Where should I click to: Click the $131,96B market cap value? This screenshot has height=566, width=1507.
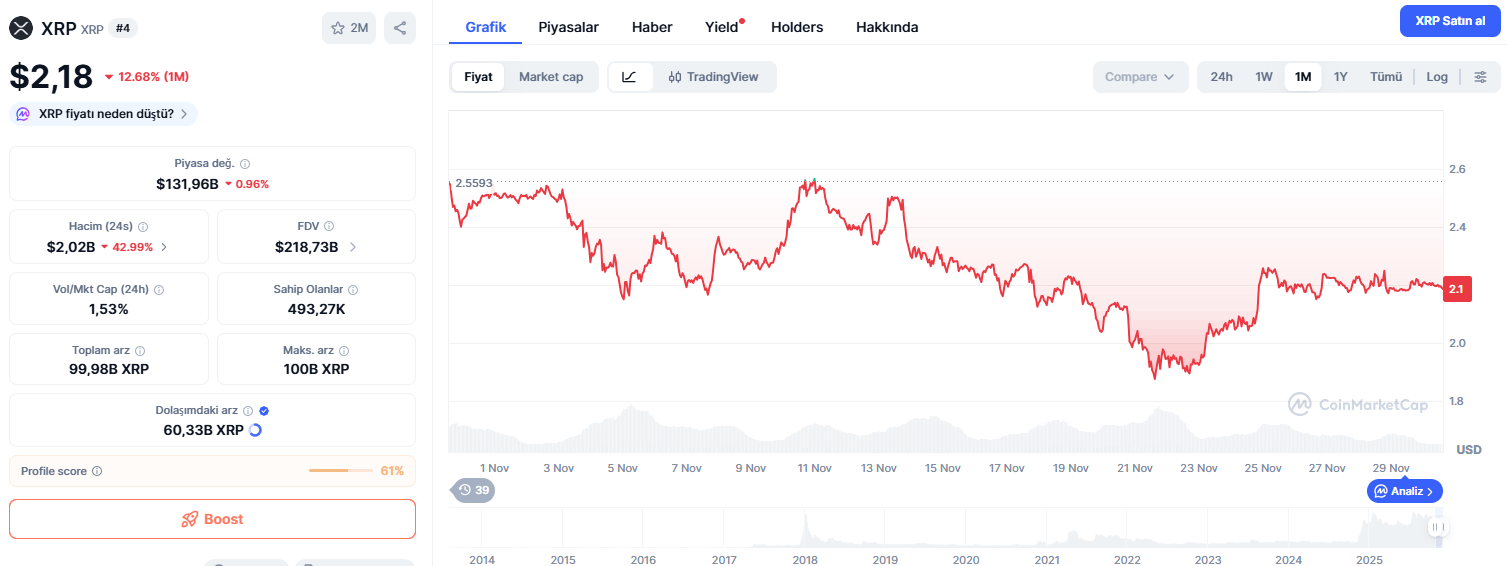(187, 184)
